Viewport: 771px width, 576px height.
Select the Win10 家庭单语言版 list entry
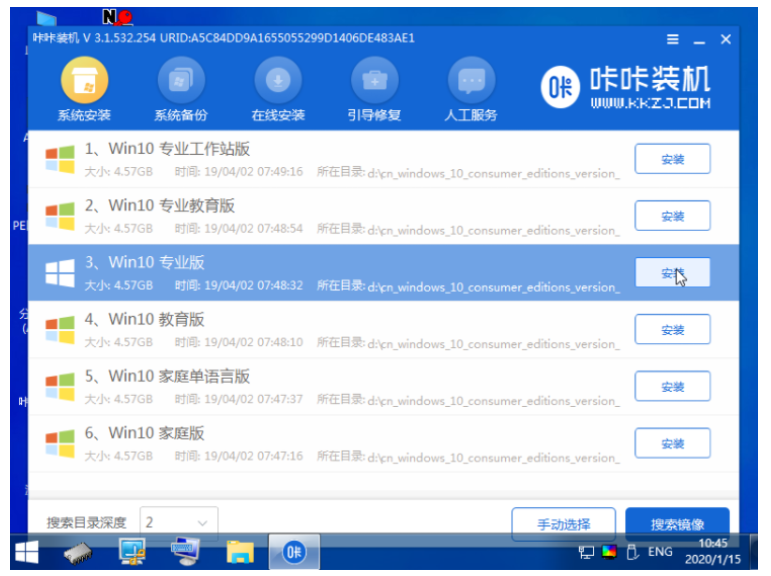point(384,387)
